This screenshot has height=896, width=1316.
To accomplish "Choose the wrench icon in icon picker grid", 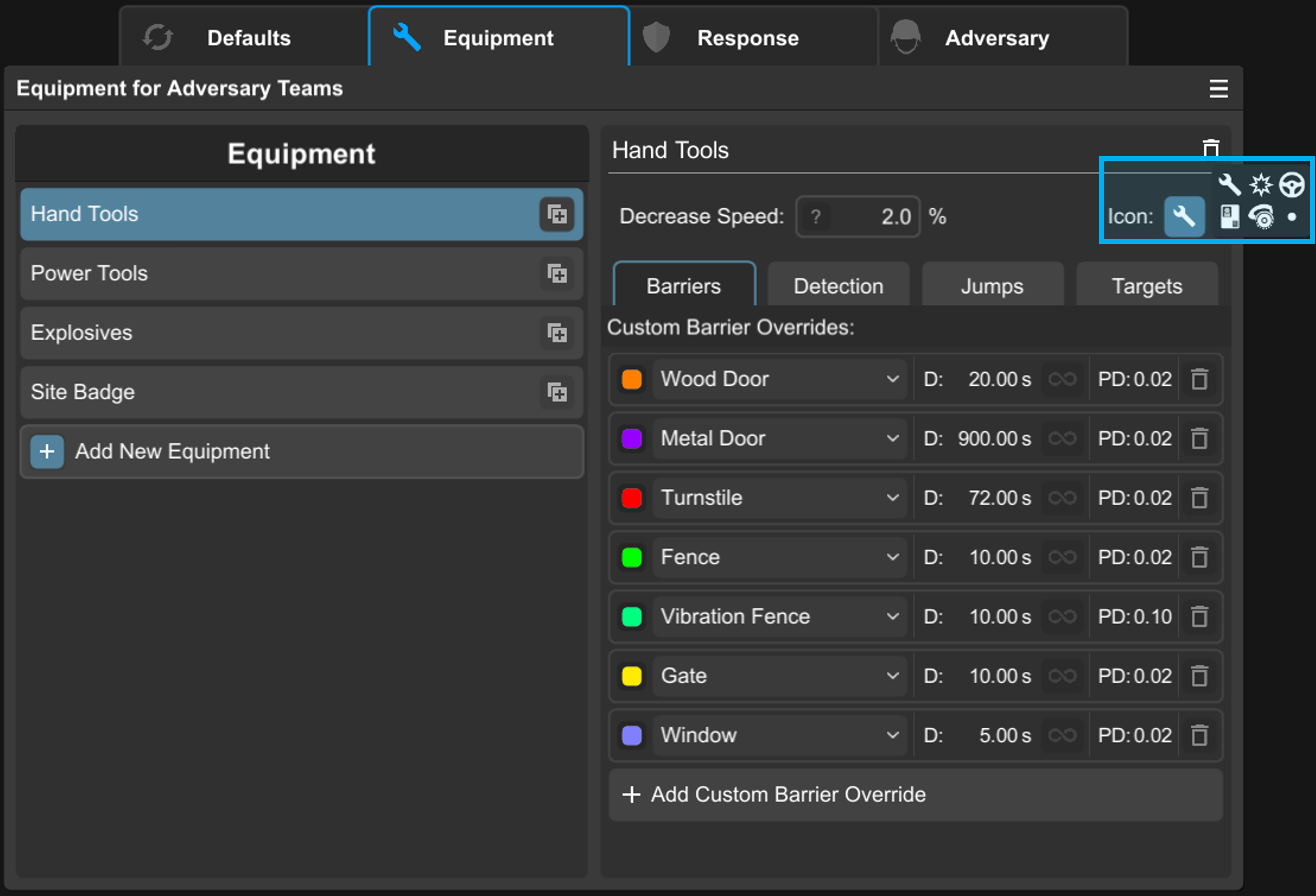I will pos(1230,184).
